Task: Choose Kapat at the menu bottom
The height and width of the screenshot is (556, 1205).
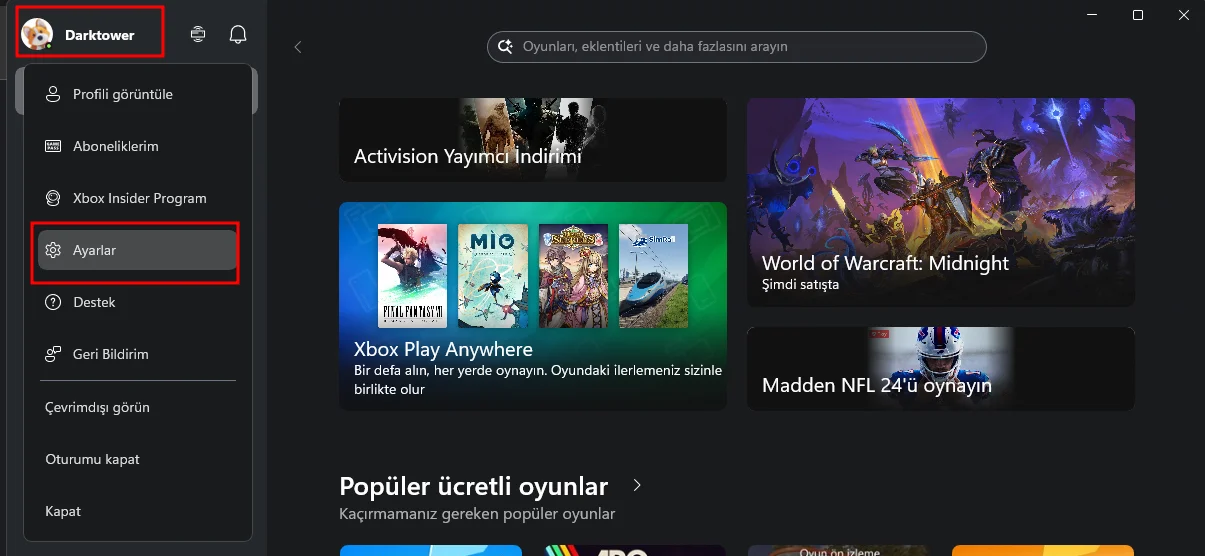Action: point(137,511)
